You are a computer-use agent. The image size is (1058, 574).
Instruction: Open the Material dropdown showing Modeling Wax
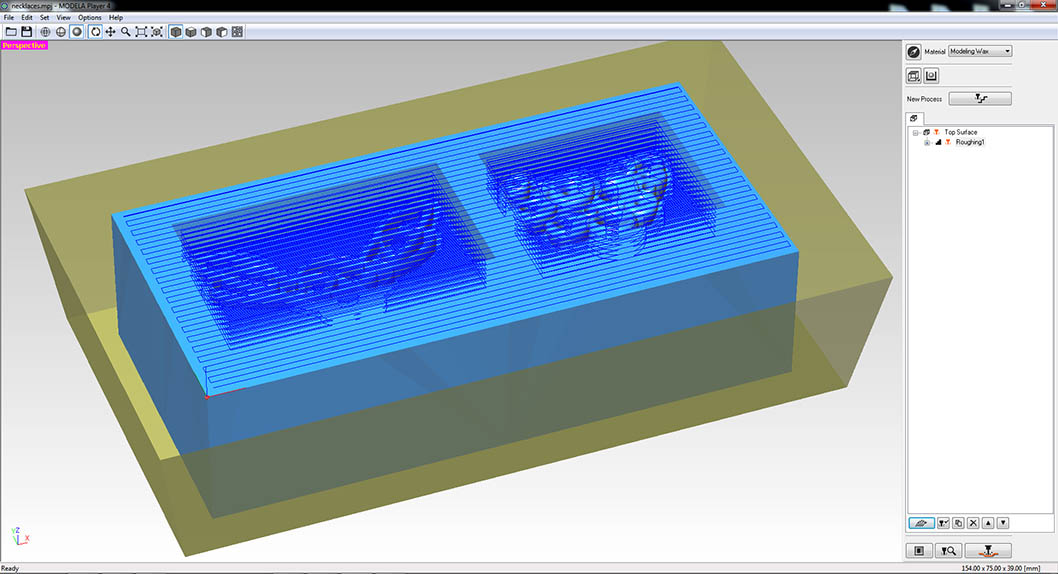click(980, 51)
